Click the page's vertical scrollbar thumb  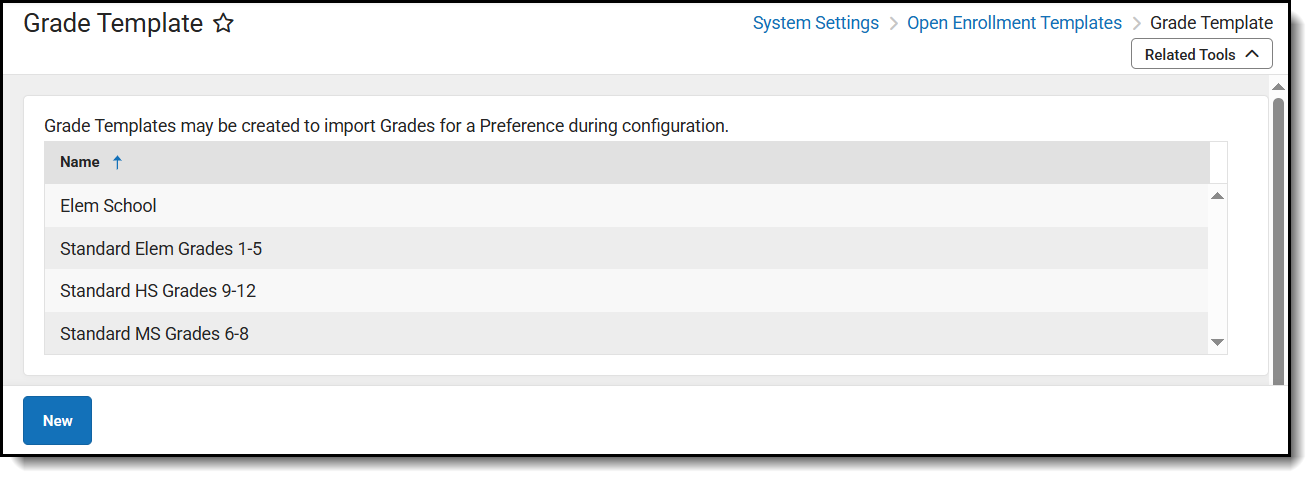pos(1278,240)
